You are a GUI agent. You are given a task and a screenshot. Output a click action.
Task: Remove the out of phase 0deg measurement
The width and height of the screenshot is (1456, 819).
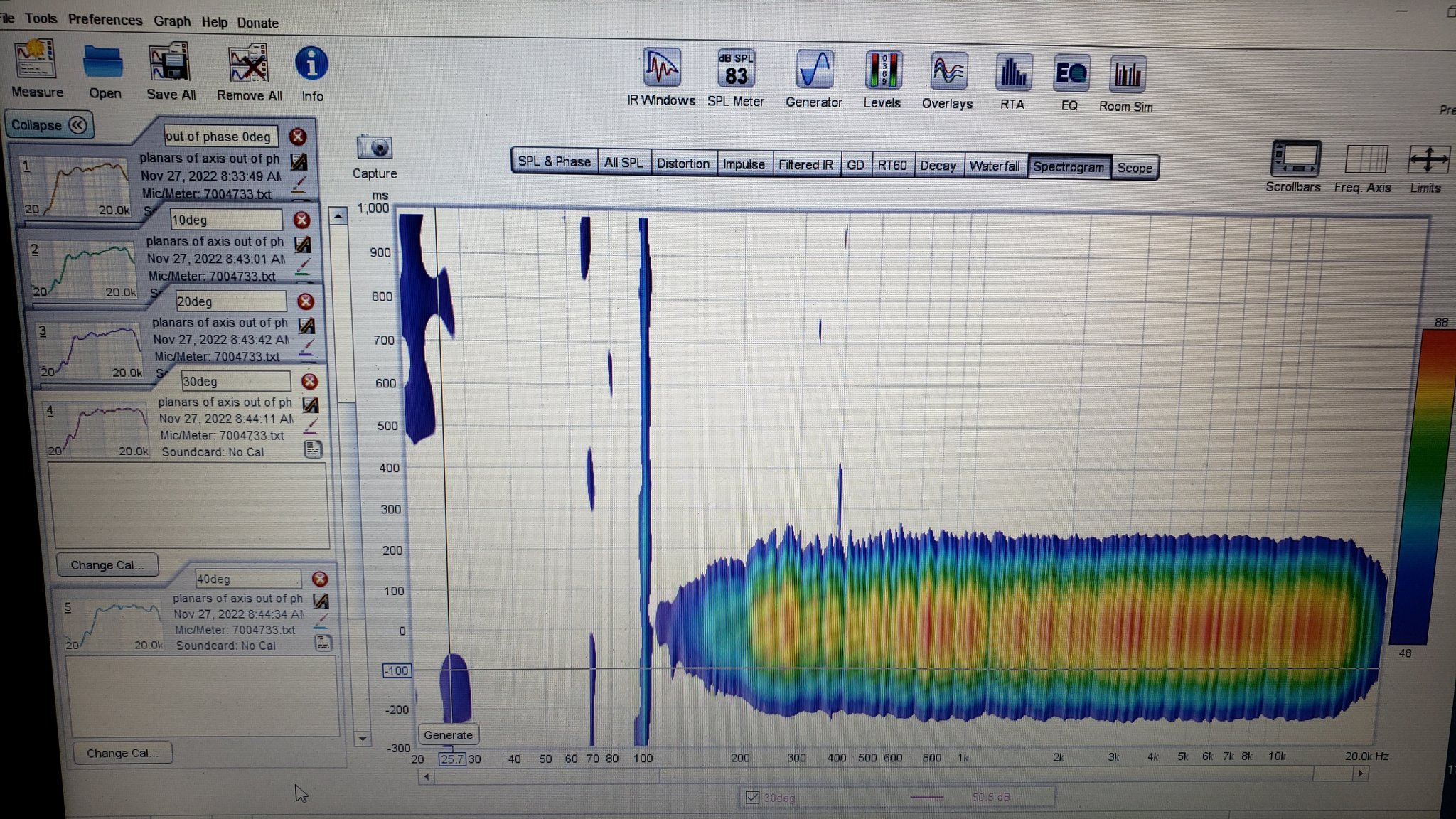coord(298,136)
